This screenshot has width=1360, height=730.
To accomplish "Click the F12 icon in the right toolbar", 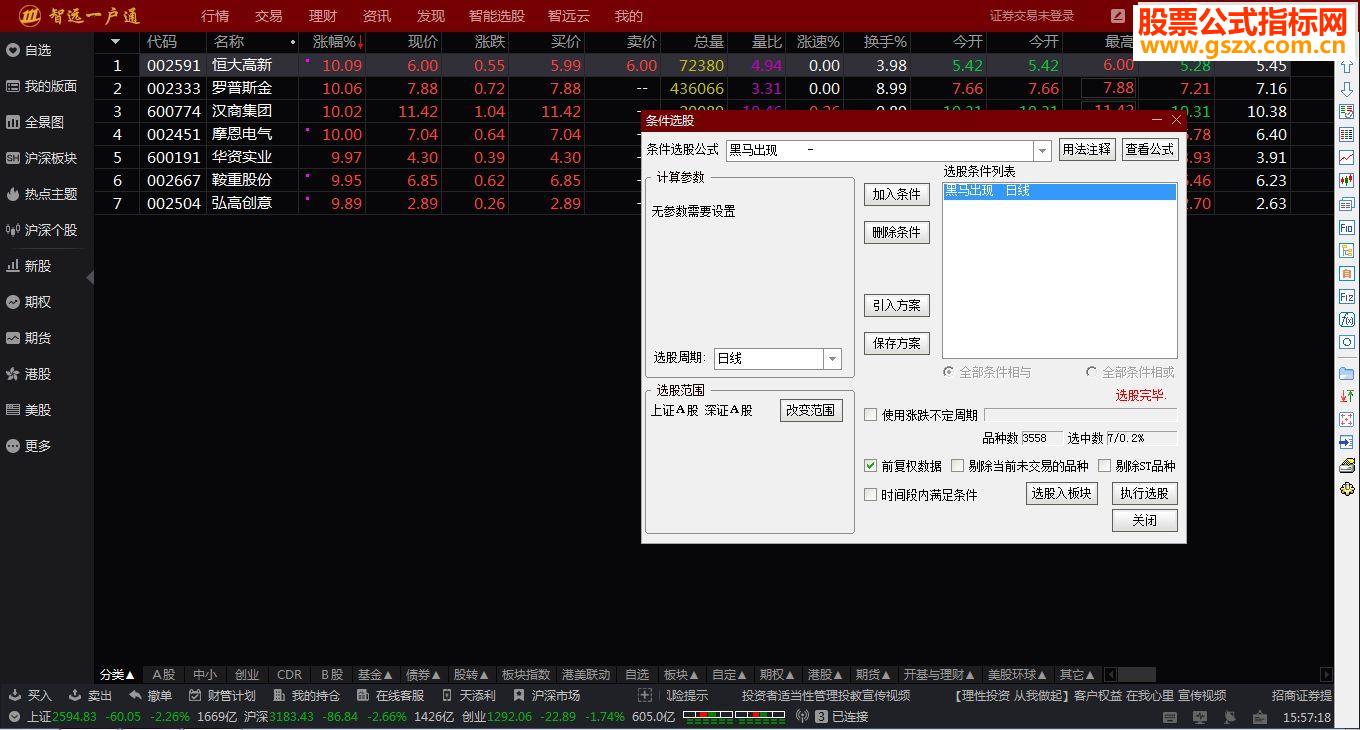I will 1347,297.
